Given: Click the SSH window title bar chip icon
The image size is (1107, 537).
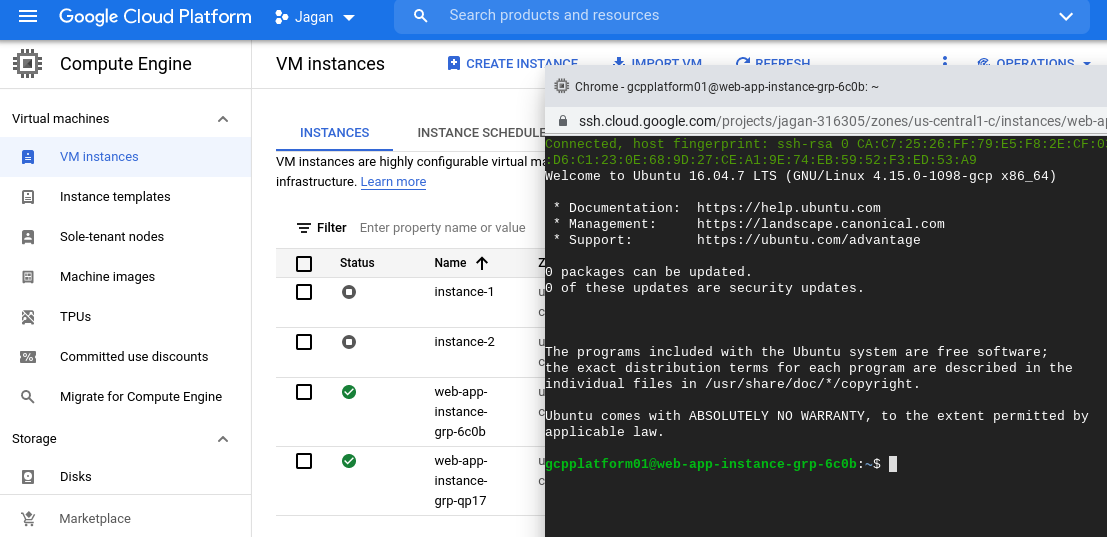Looking at the screenshot, I should tap(562, 86).
